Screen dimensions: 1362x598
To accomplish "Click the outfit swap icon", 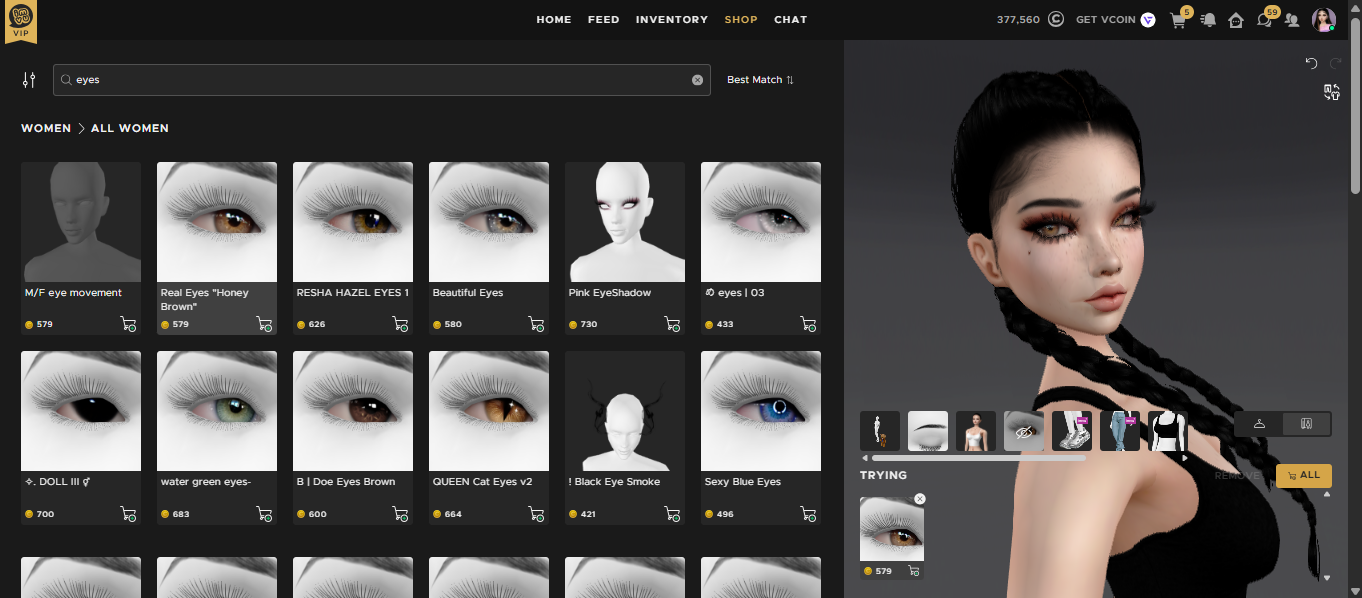I will point(1332,92).
